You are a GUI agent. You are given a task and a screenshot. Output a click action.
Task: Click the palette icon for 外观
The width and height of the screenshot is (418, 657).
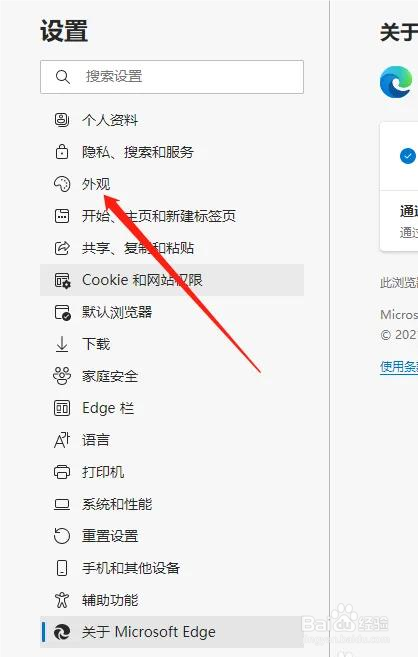pyautogui.click(x=62, y=184)
